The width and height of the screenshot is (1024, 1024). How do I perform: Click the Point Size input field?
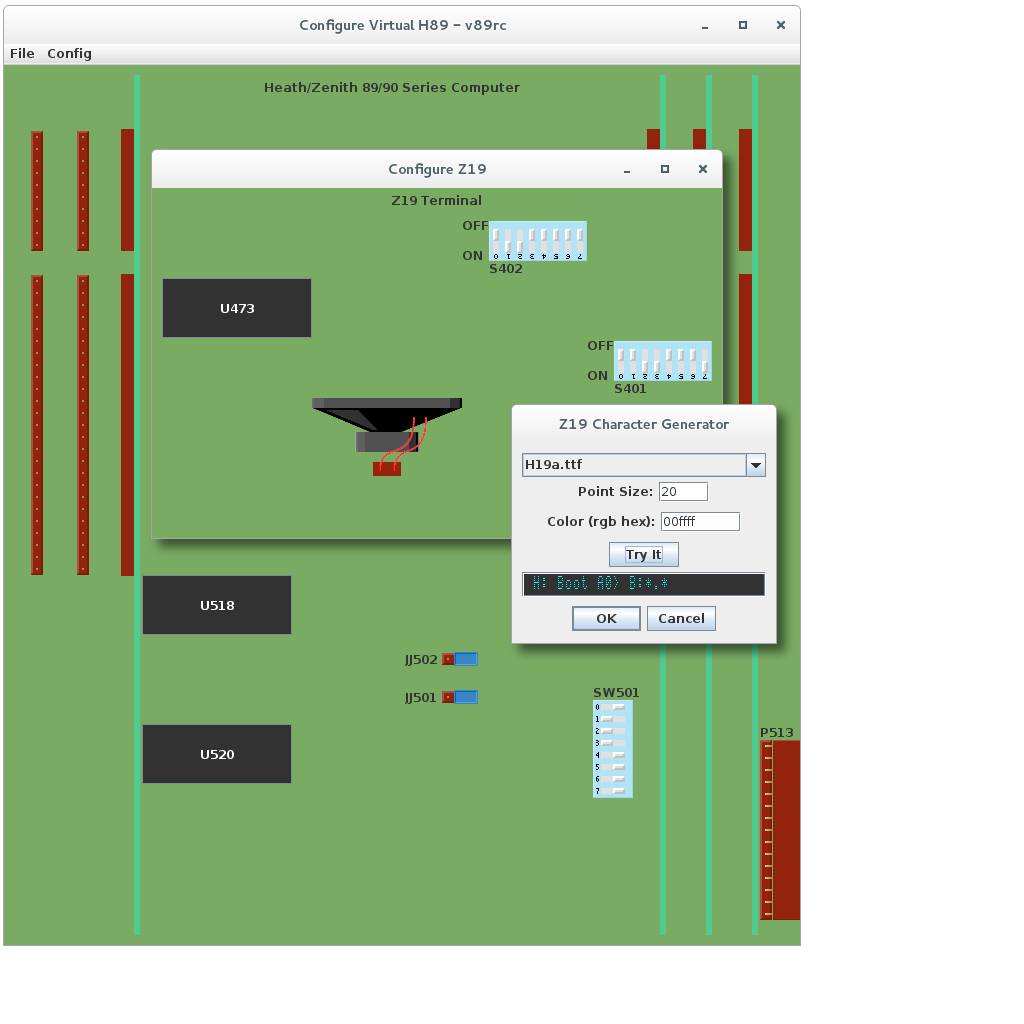[683, 491]
